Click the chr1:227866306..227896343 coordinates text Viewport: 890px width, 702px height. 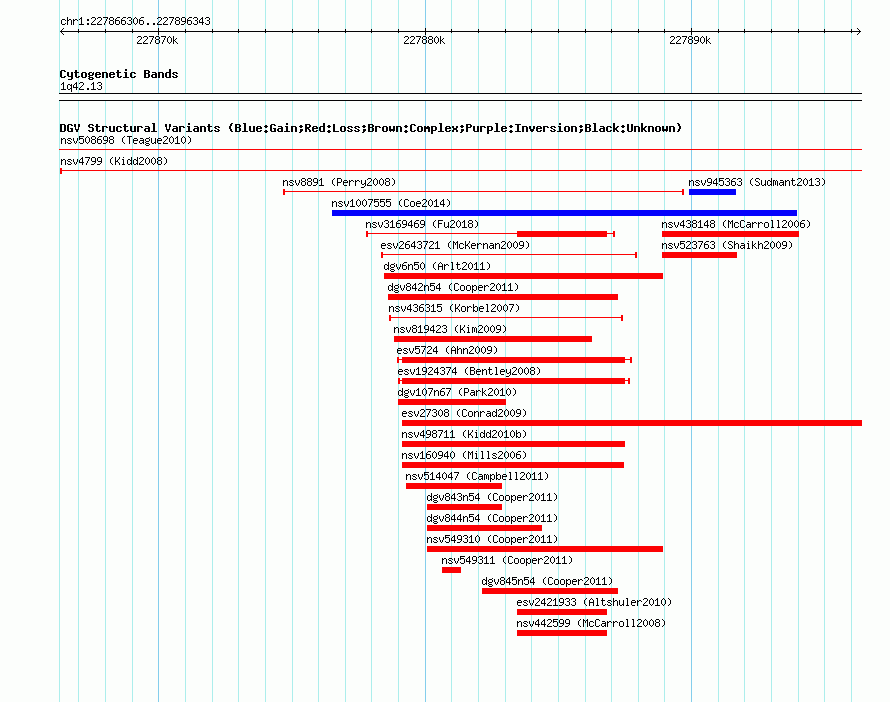point(135,21)
